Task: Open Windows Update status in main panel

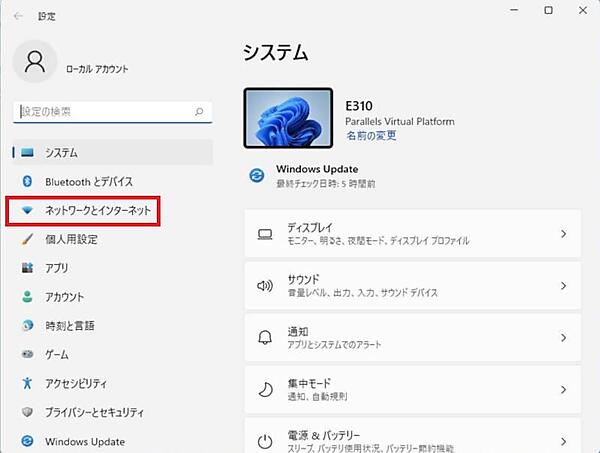Action: click(x=317, y=176)
